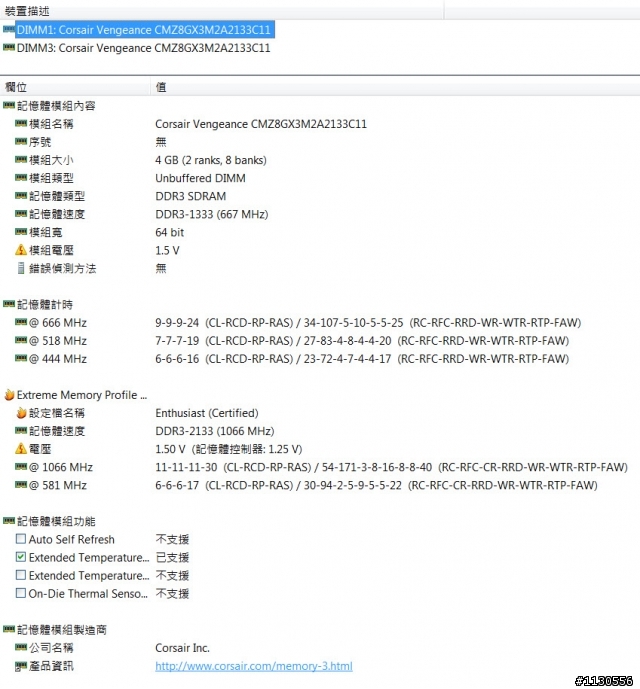Select the DDR3-1333 (667 MHz) value
This screenshot has width=640, height=689.
pyautogui.click(x=212, y=214)
